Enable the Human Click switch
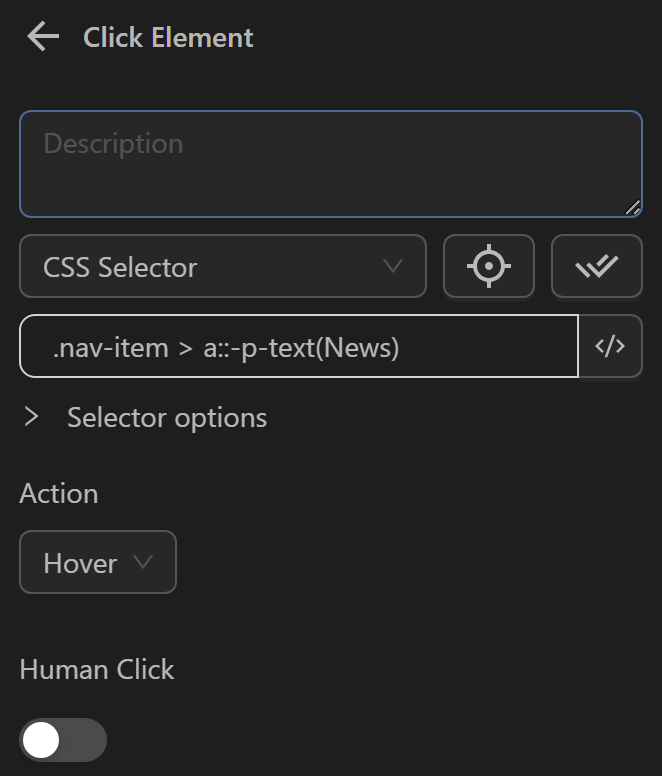 click(x=63, y=740)
